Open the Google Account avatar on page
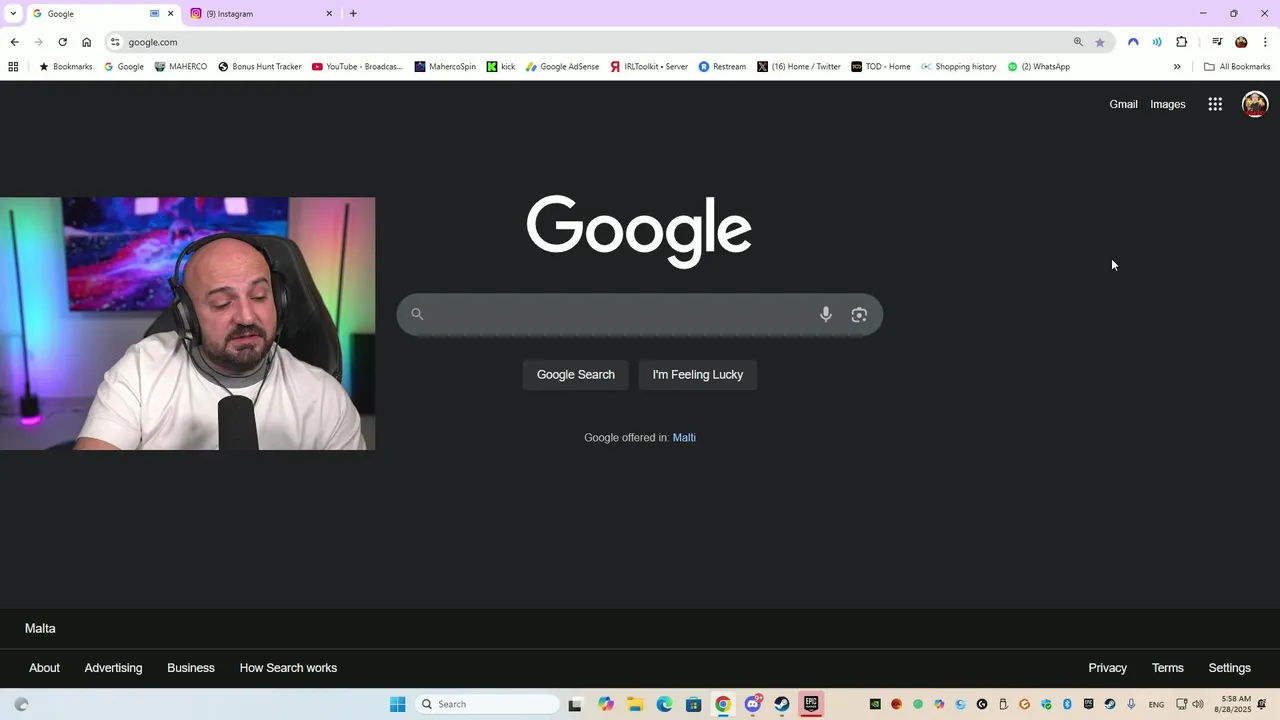The height and width of the screenshot is (720, 1280). tap(1255, 104)
